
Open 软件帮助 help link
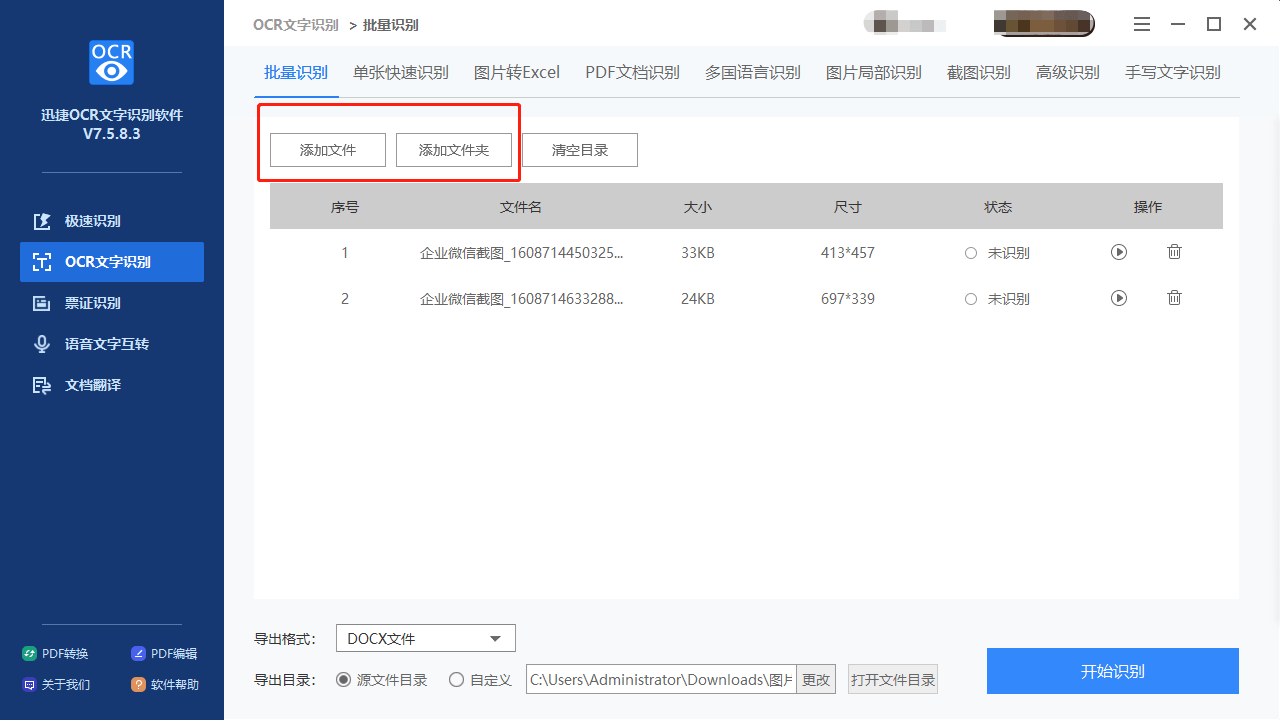pyautogui.click(x=165, y=685)
